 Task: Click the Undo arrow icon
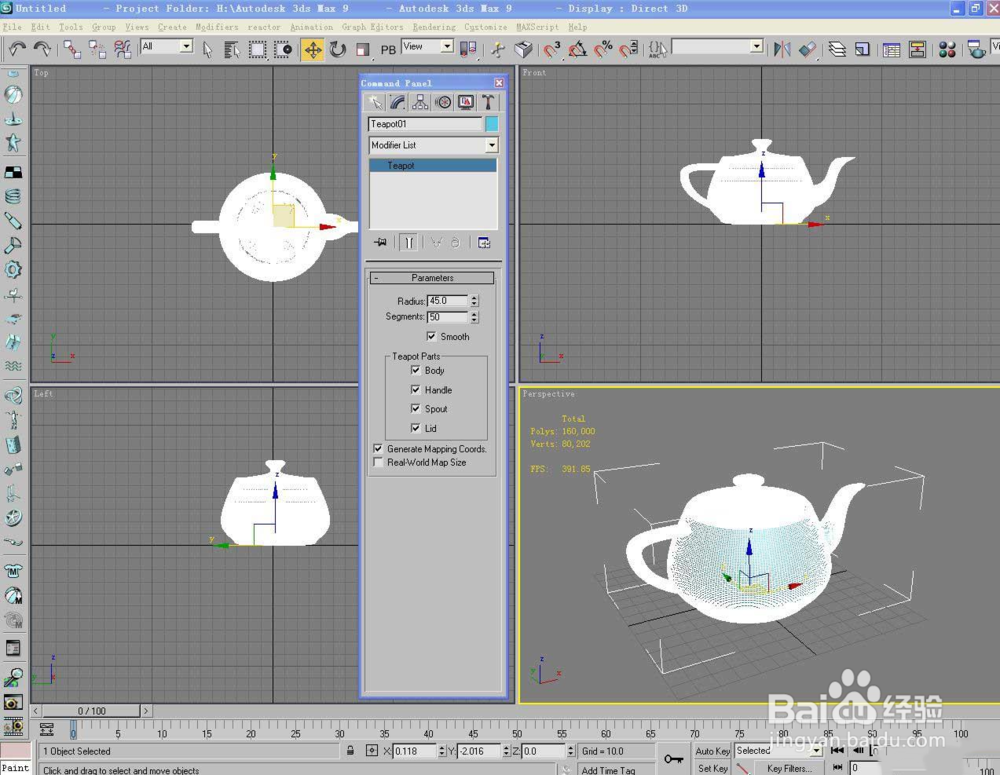click(x=17, y=49)
